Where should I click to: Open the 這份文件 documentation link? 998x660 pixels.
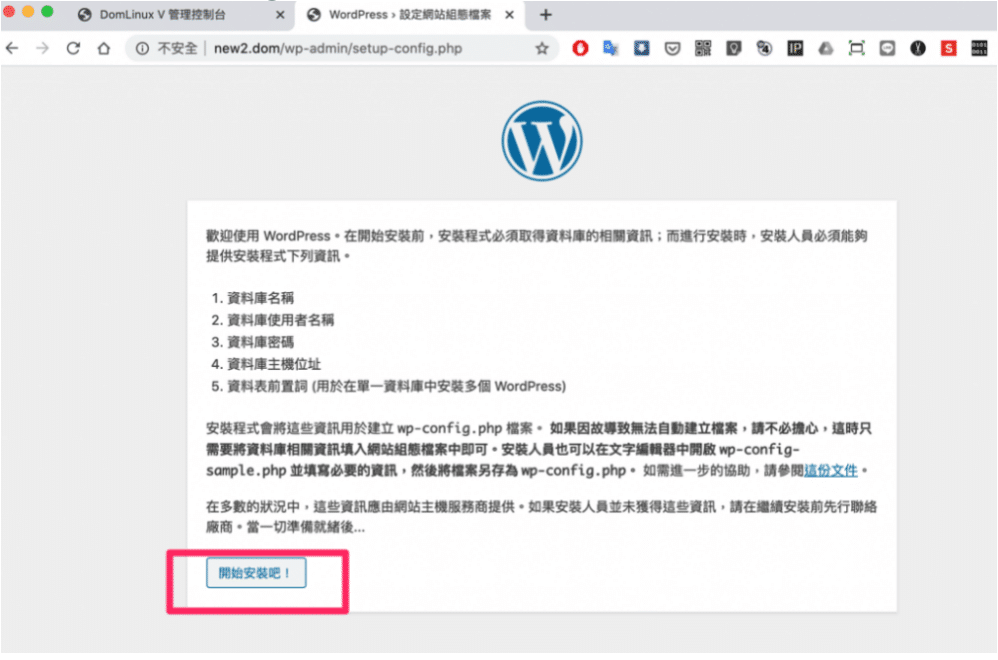click(831, 470)
